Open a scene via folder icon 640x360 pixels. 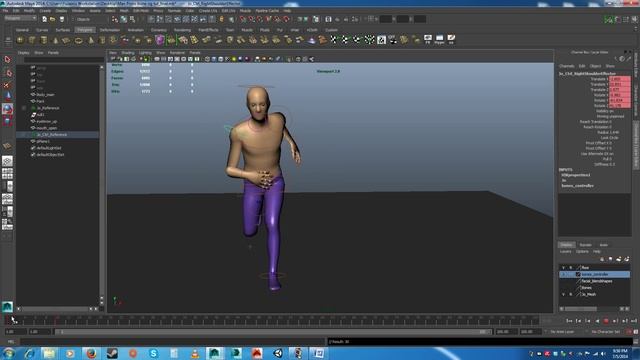53,19
